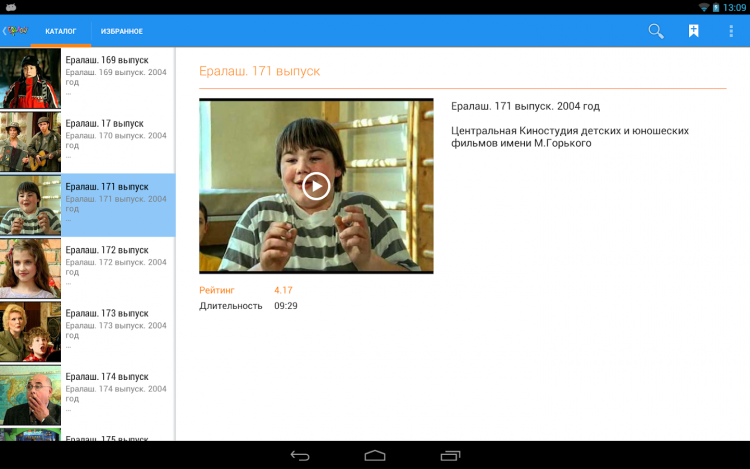Screen dimensions: 750x469
Task: Select Ералаш. 172 выпуск in the list
Action: (88, 269)
